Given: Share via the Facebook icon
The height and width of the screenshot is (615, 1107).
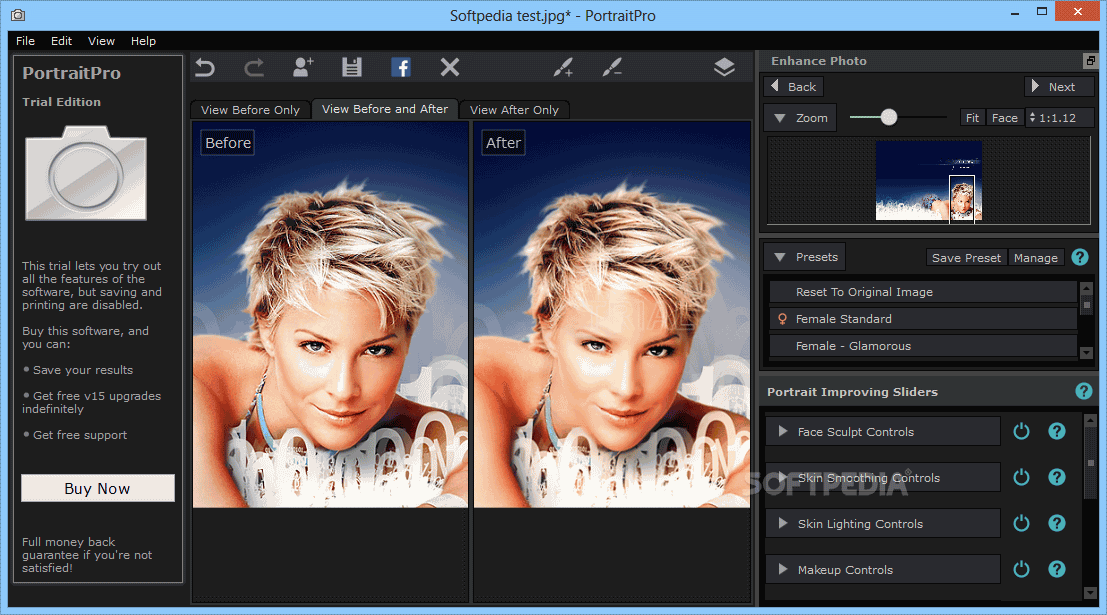Looking at the screenshot, I should pyautogui.click(x=400, y=67).
